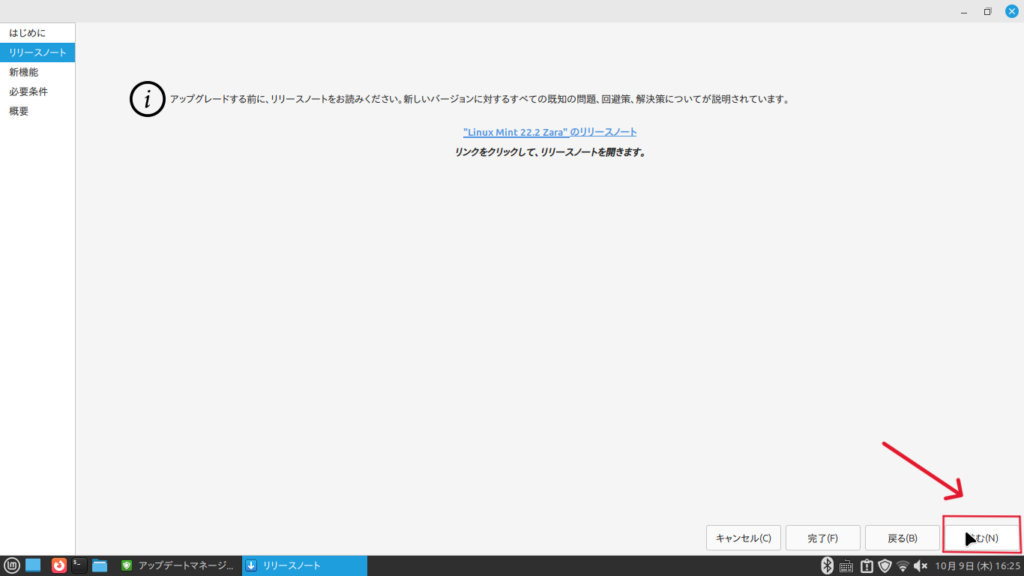The width and height of the screenshot is (1024, 576).
Task: Click the clipboard notification tray icon
Action: (x=866, y=565)
